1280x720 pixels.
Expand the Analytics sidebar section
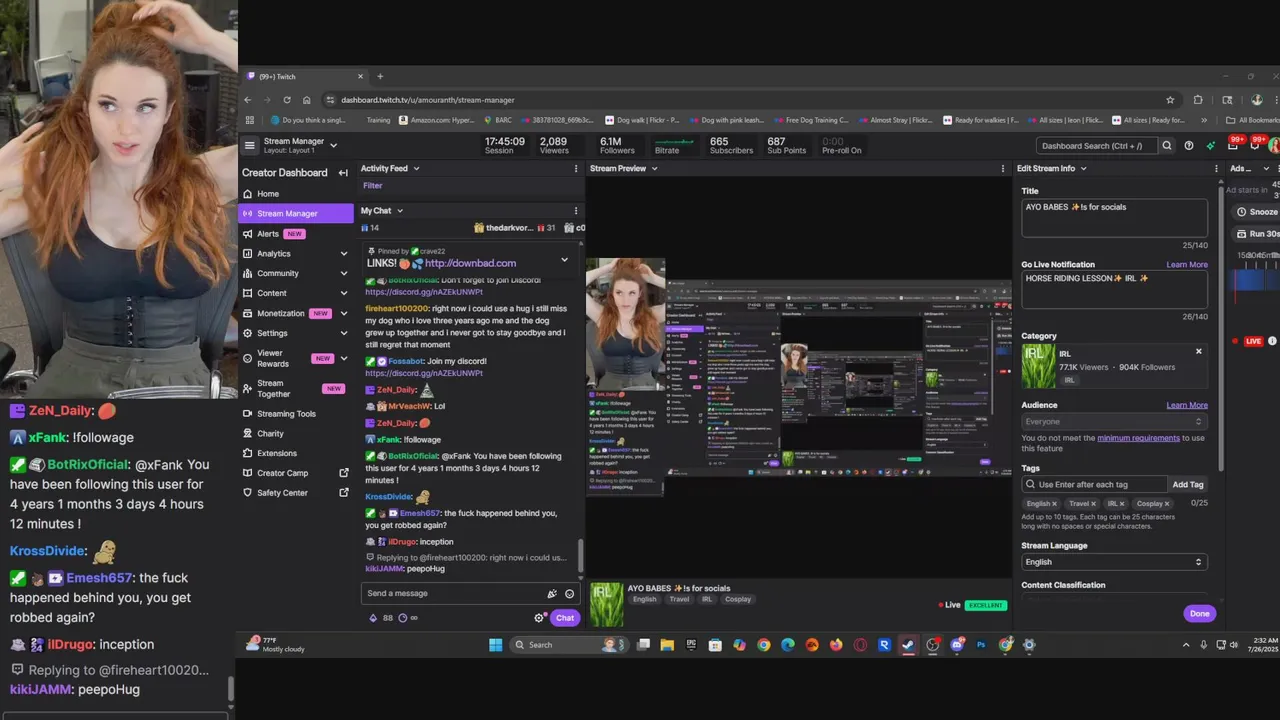click(x=344, y=254)
